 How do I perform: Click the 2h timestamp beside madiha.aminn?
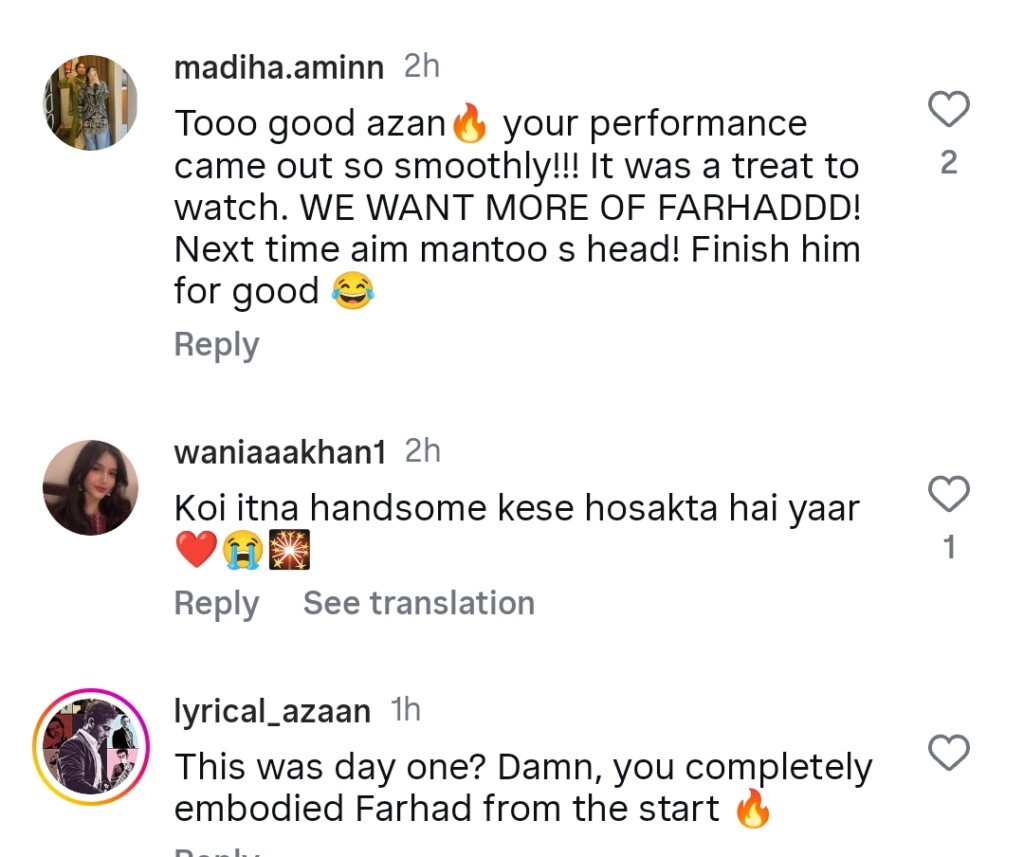(x=421, y=67)
